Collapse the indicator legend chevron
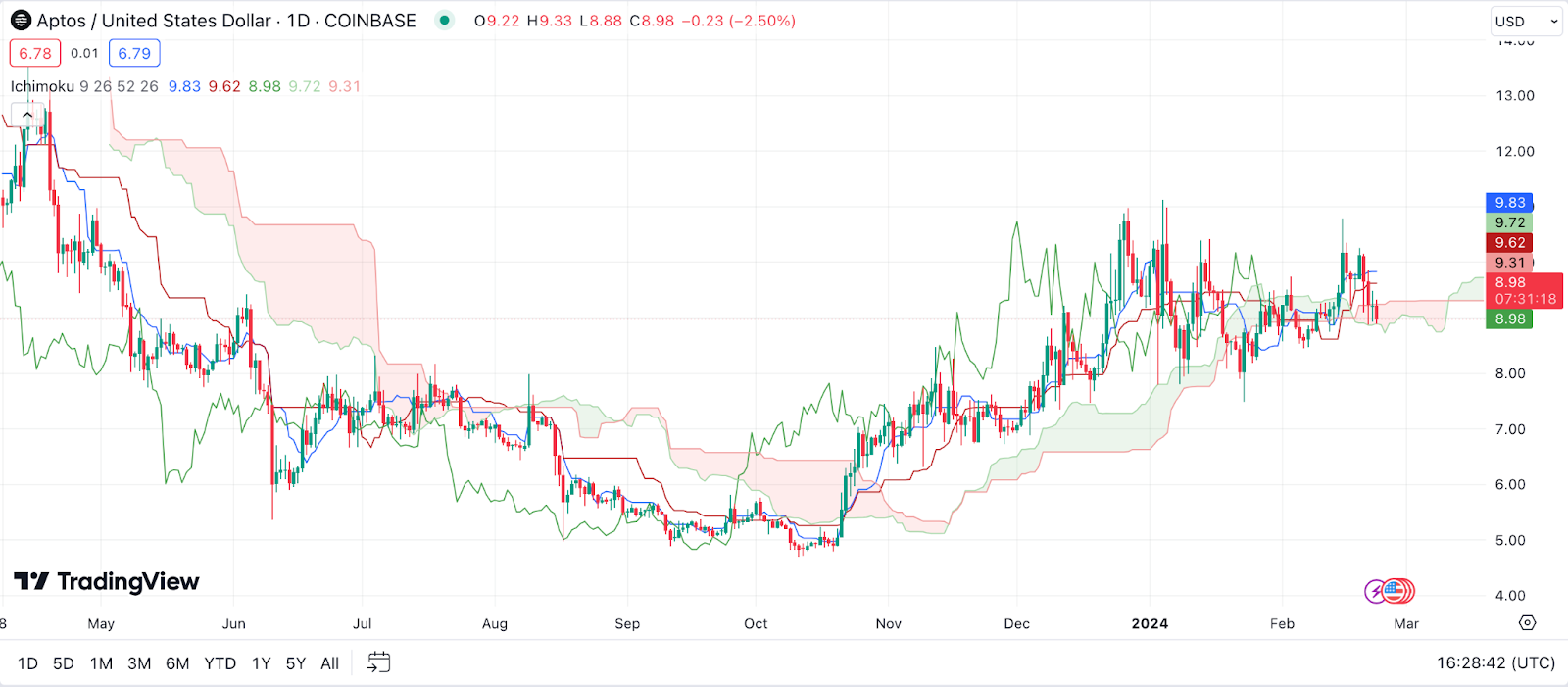 pyautogui.click(x=27, y=115)
